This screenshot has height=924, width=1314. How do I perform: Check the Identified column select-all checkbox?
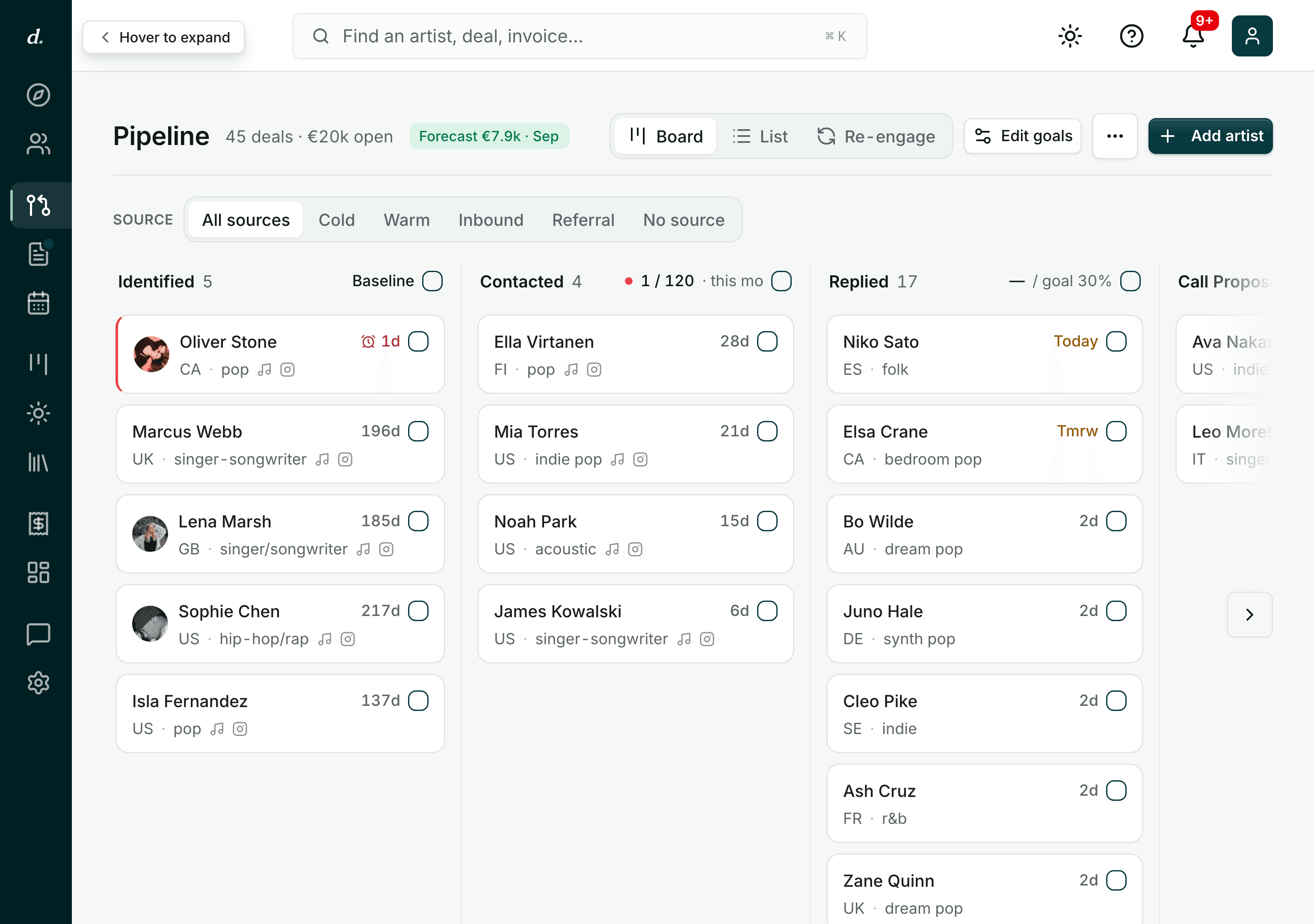pos(432,281)
